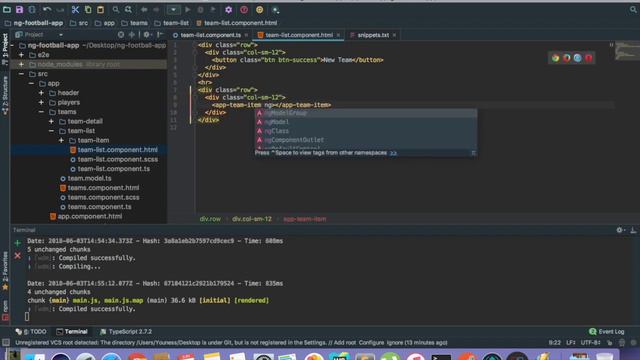The width and height of the screenshot is (640, 360).
Task: Click the Cut scissors icon
Action: coord(75,9)
